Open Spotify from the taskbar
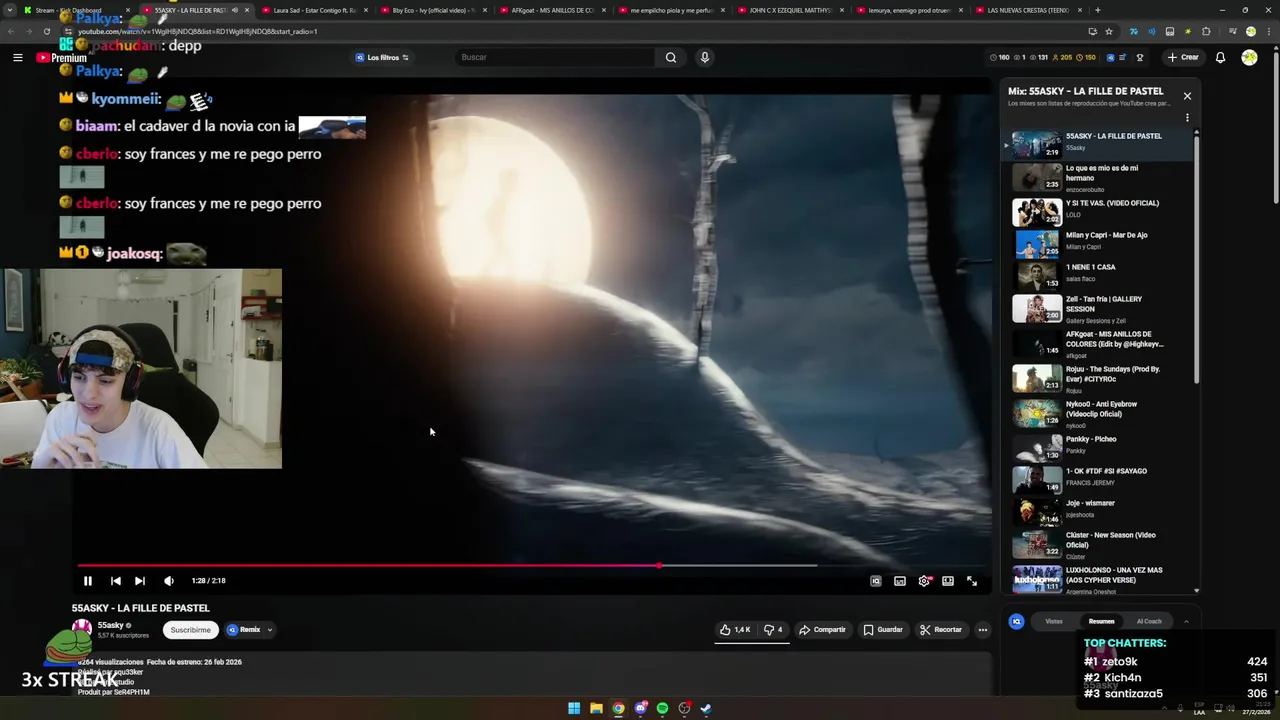 click(x=662, y=709)
